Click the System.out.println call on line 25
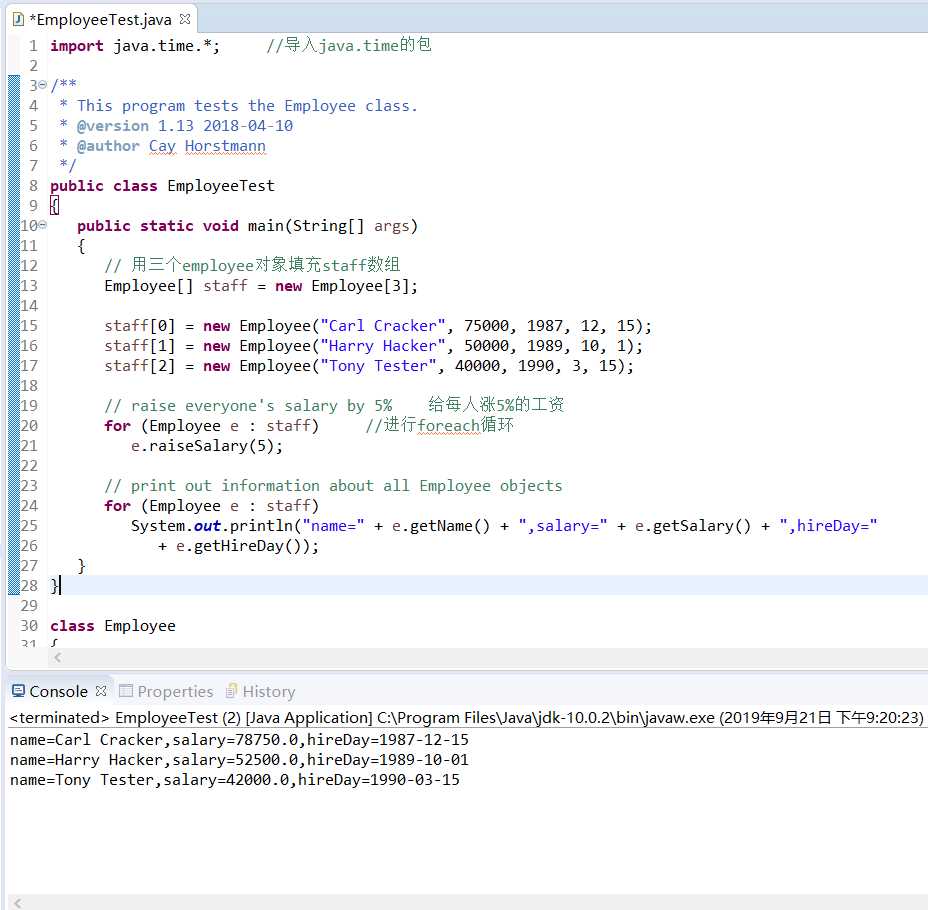 tap(504, 526)
